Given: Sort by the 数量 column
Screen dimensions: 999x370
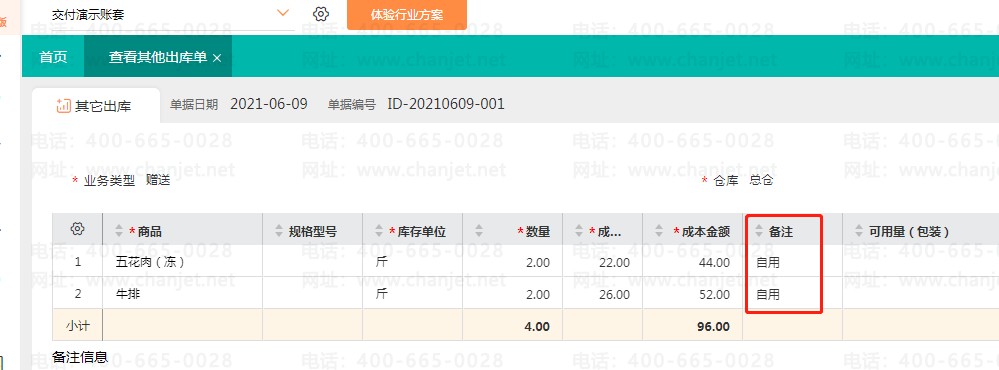Looking at the screenshot, I should (479, 232).
